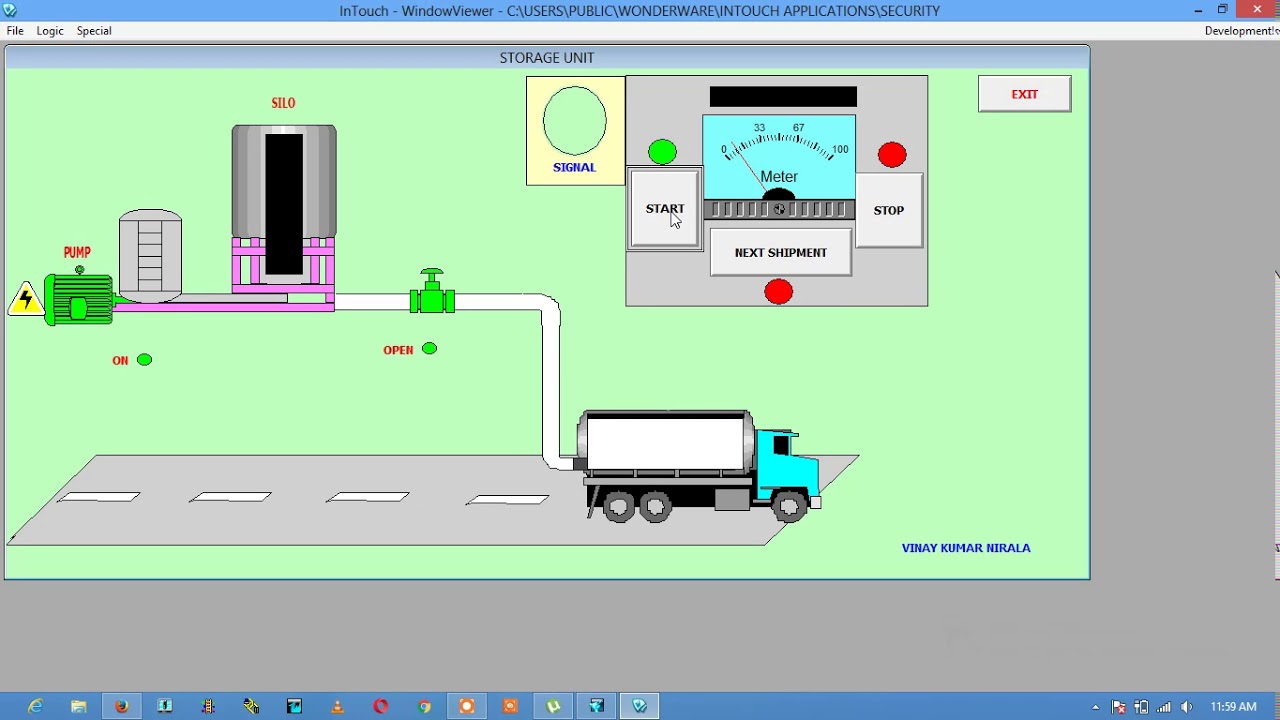This screenshot has width=1280, height=720.
Task: Click the valve OPEN status light
Action: [x=429, y=349]
